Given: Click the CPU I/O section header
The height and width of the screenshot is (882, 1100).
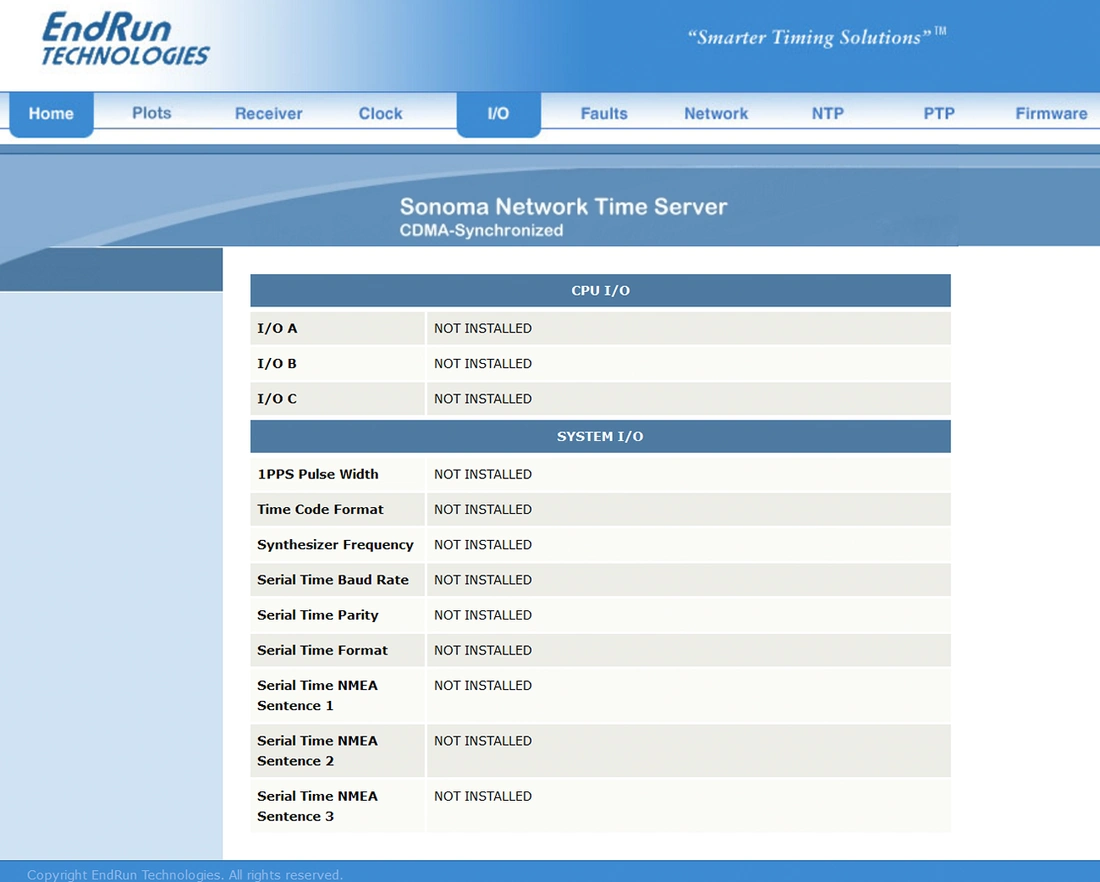Looking at the screenshot, I should (601, 290).
